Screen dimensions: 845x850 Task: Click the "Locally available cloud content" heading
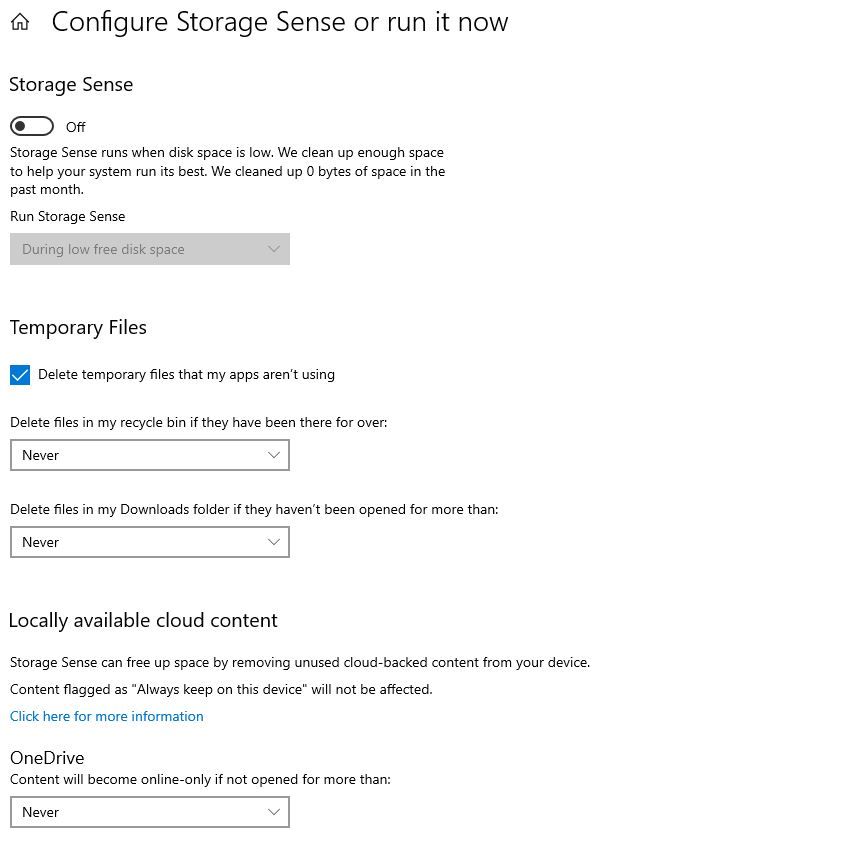pyautogui.click(x=143, y=620)
